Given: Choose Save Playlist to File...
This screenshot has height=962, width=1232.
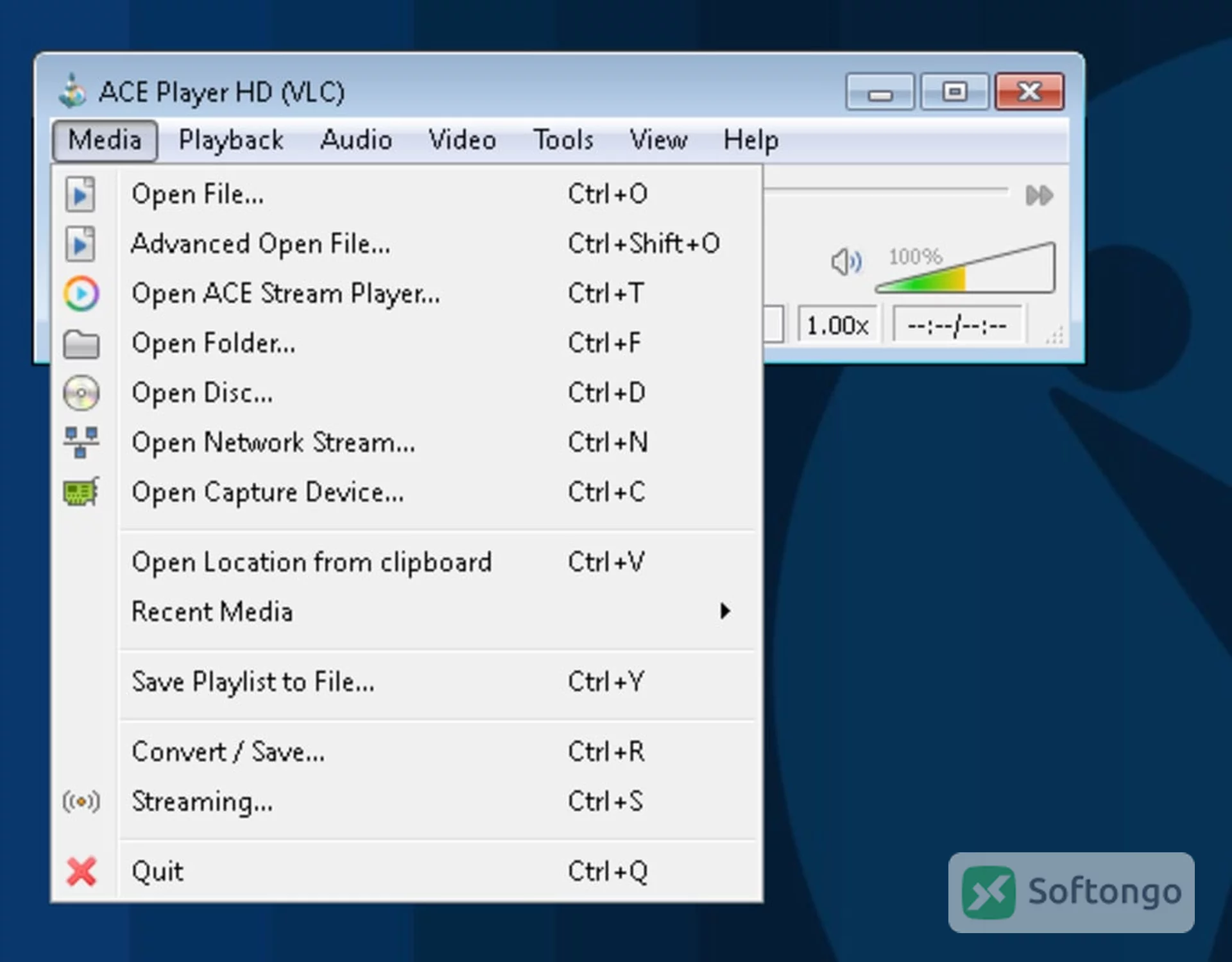Looking at the screenshot, I should pyautogui.click(x=407, y=682).
